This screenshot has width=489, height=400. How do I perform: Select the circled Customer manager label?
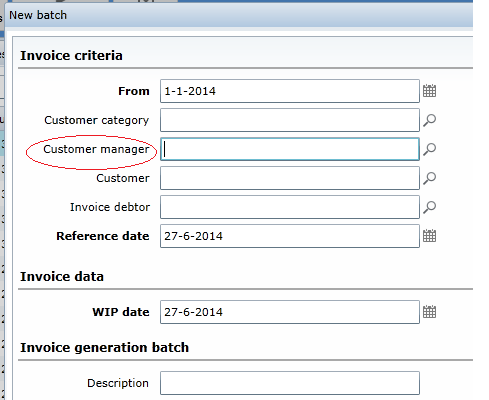[96, 149]
